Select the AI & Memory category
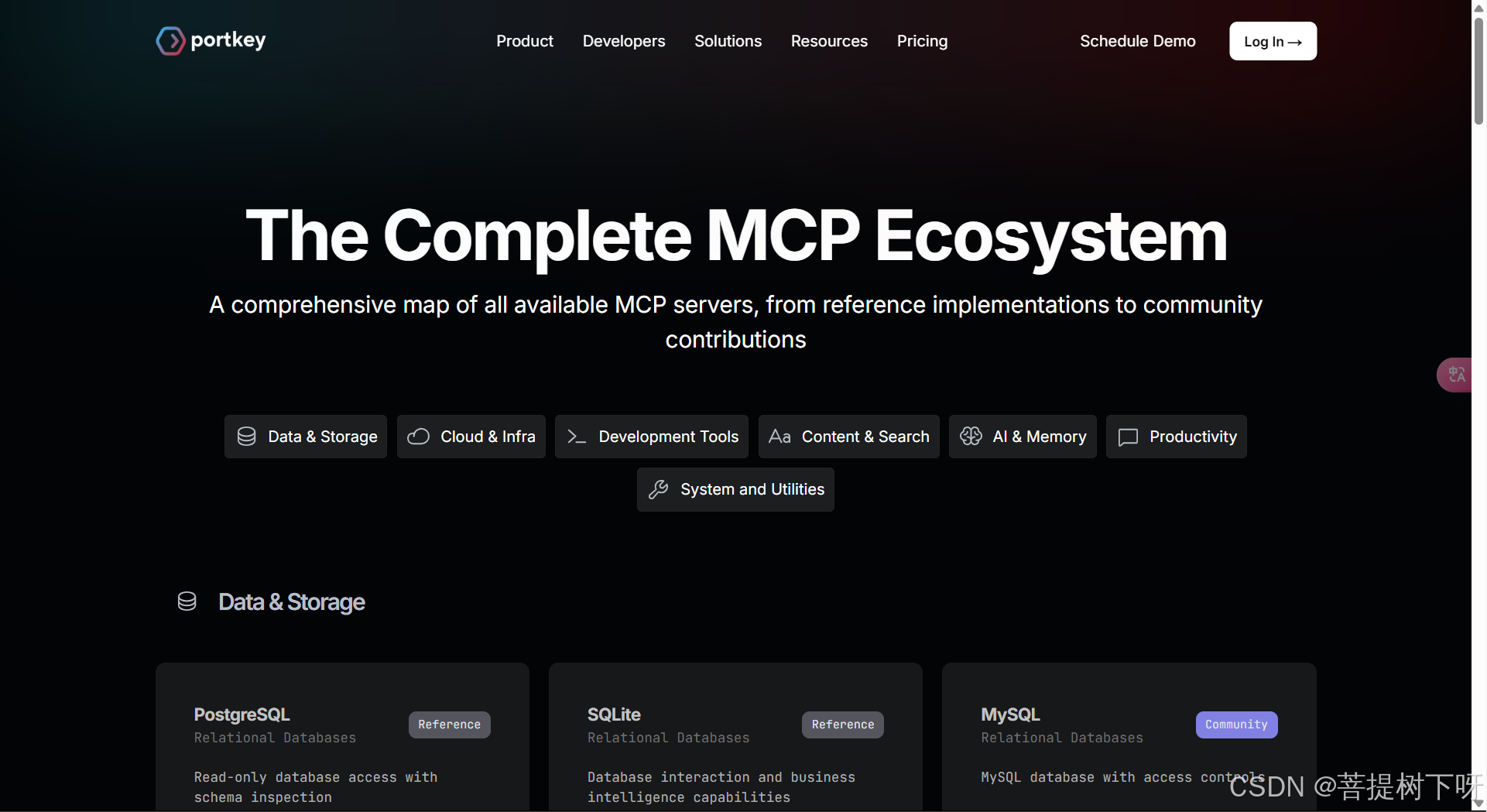 tap(1023, 437)
